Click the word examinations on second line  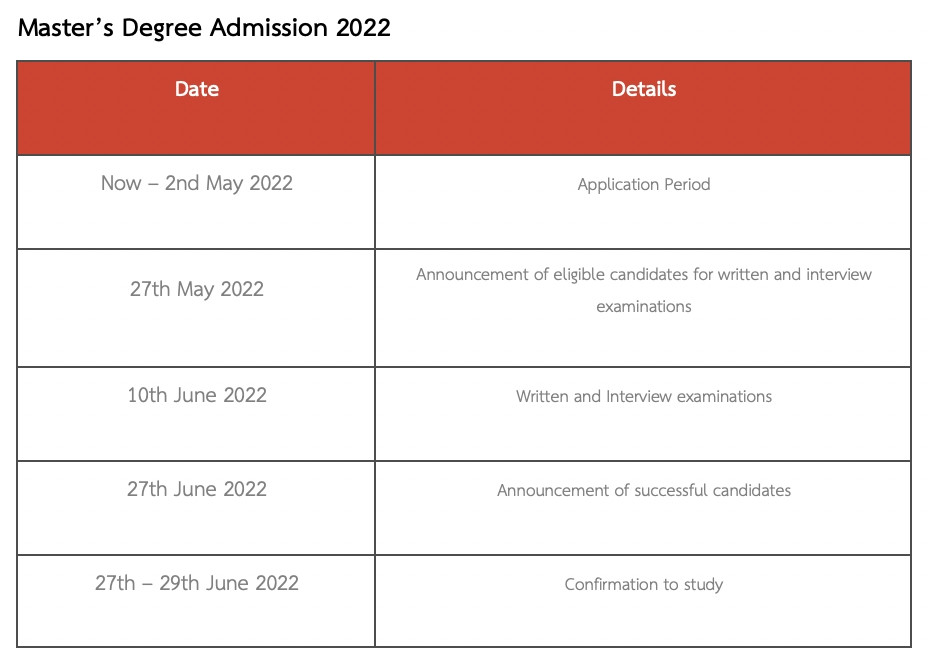coord(643,307)
